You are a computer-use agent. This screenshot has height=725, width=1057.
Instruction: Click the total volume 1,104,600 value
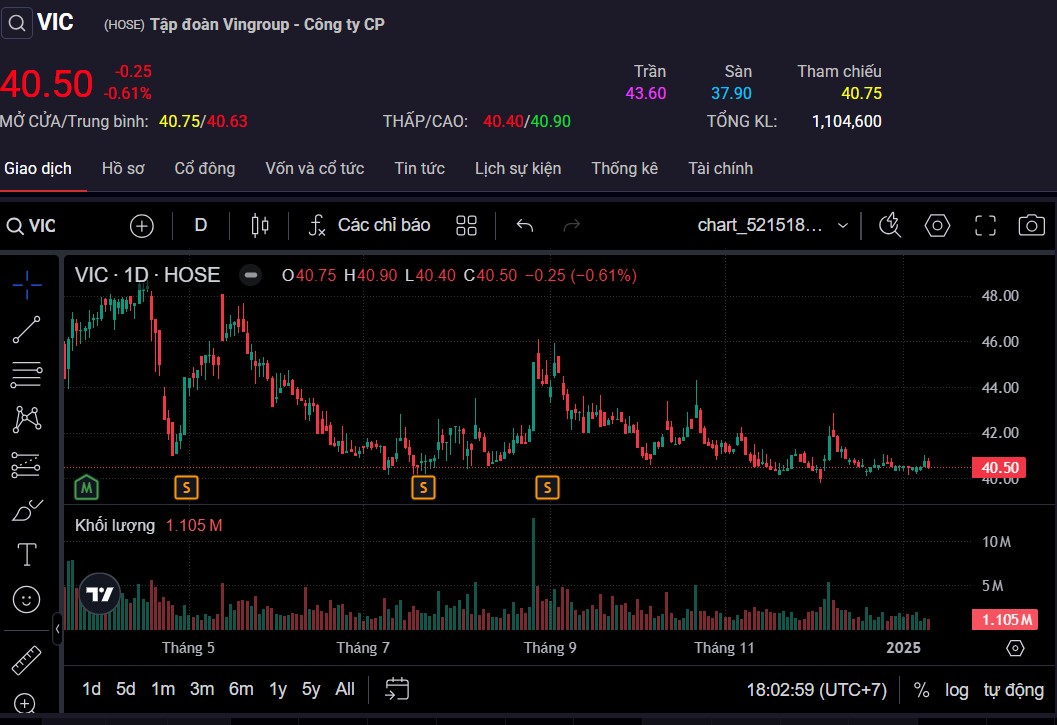click(846, 121)
